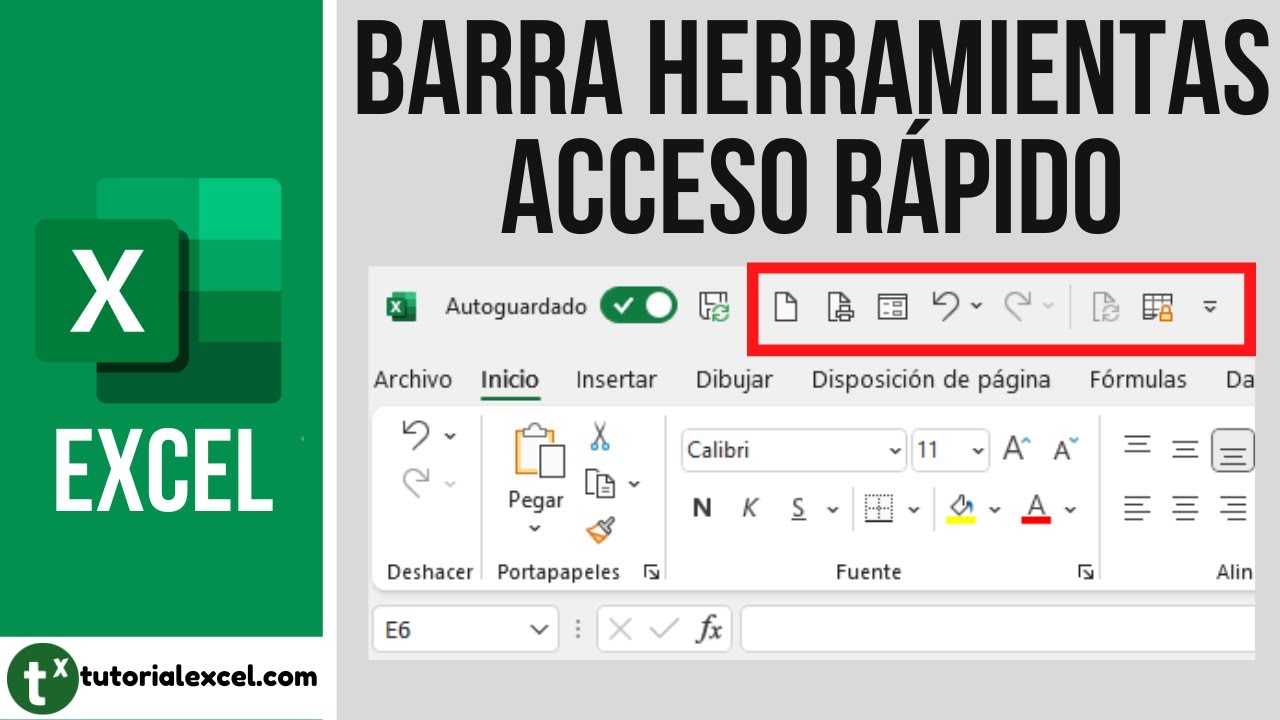Toggle Autoguardado off
Screen dimensions: 1280x720
[x=640, y=306]
